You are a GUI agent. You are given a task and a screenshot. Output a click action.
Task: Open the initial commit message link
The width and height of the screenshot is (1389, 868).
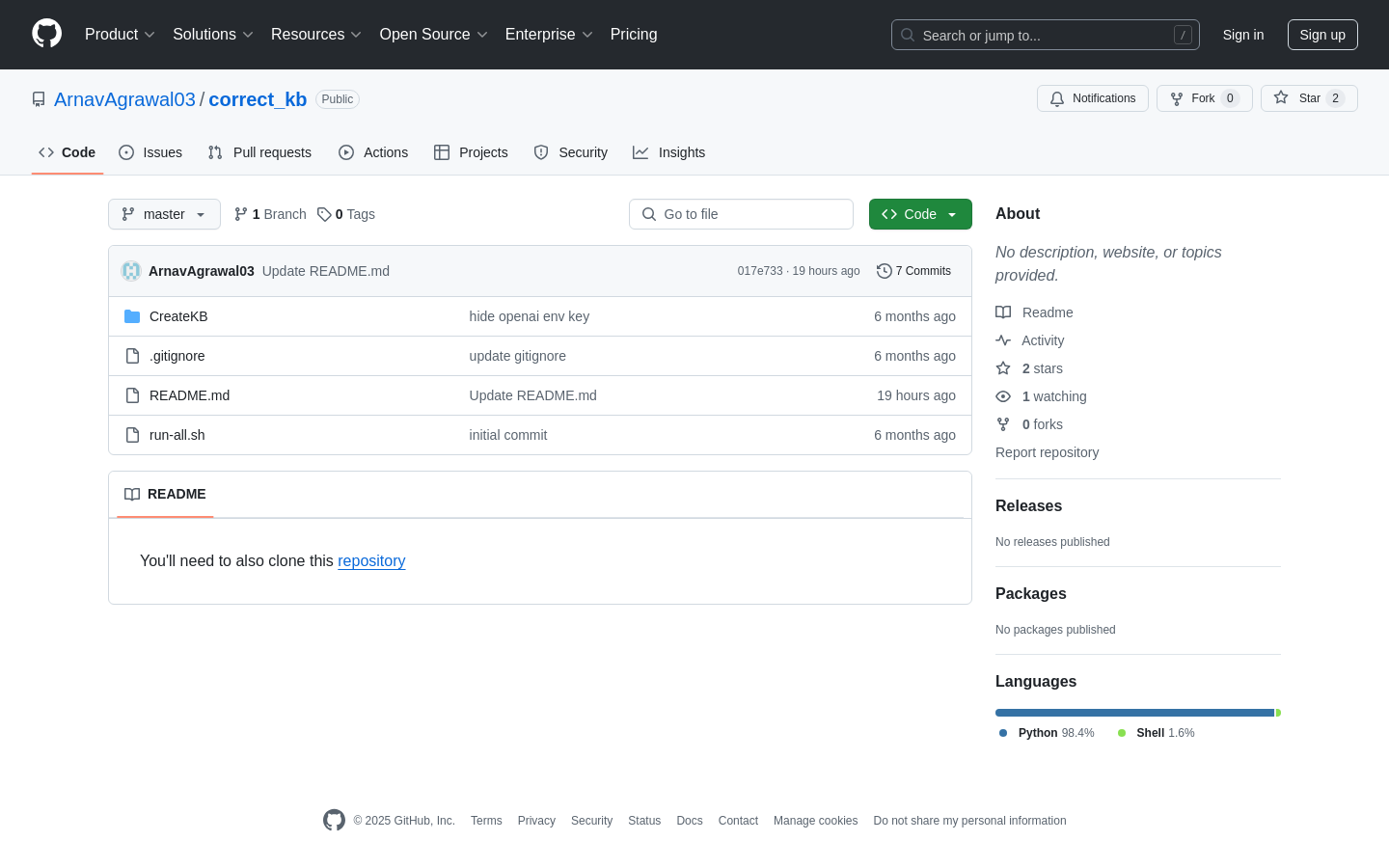(x=508, y=435)
